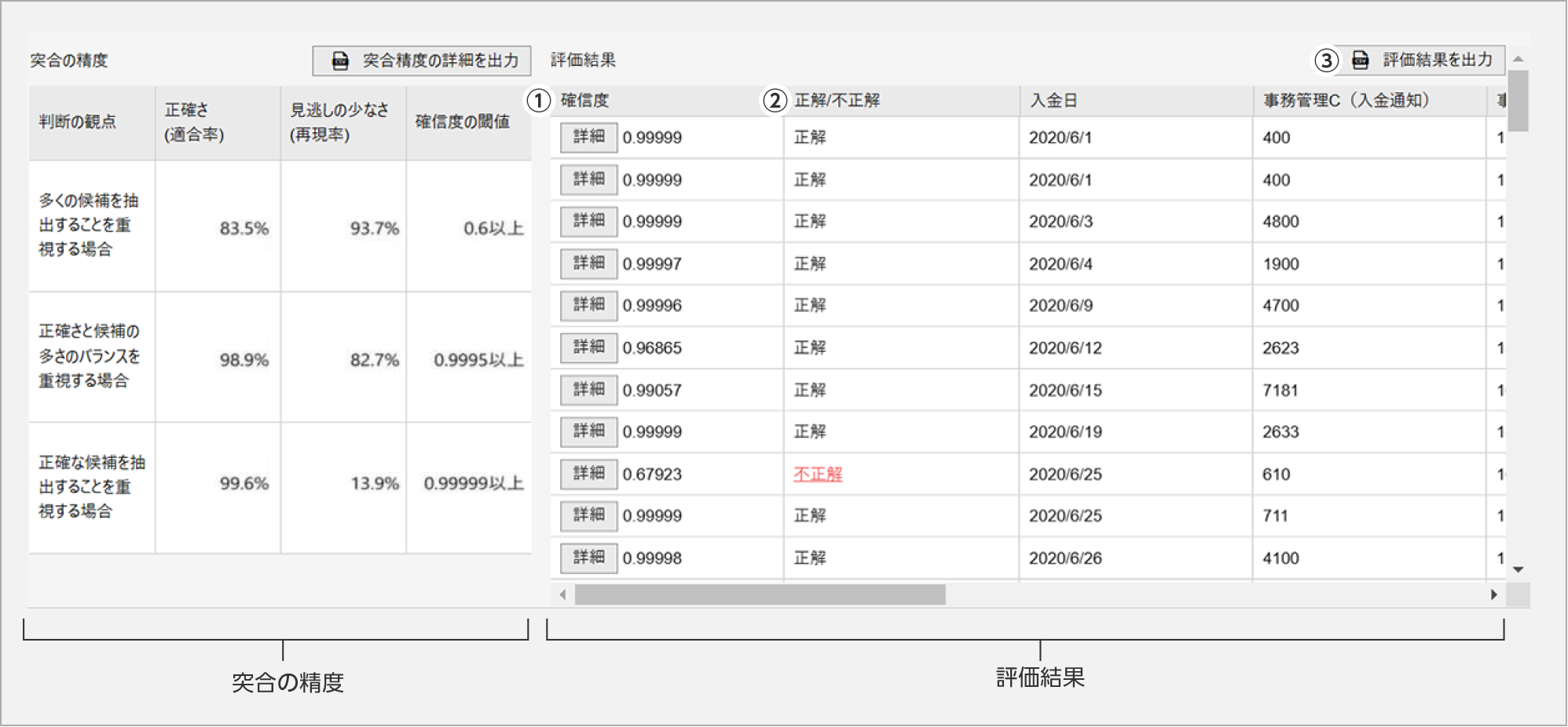Open 詳細 for the first 2020/6/1 entry
This screenshot has width=1568, height=727.
click(x=588, y=137)
